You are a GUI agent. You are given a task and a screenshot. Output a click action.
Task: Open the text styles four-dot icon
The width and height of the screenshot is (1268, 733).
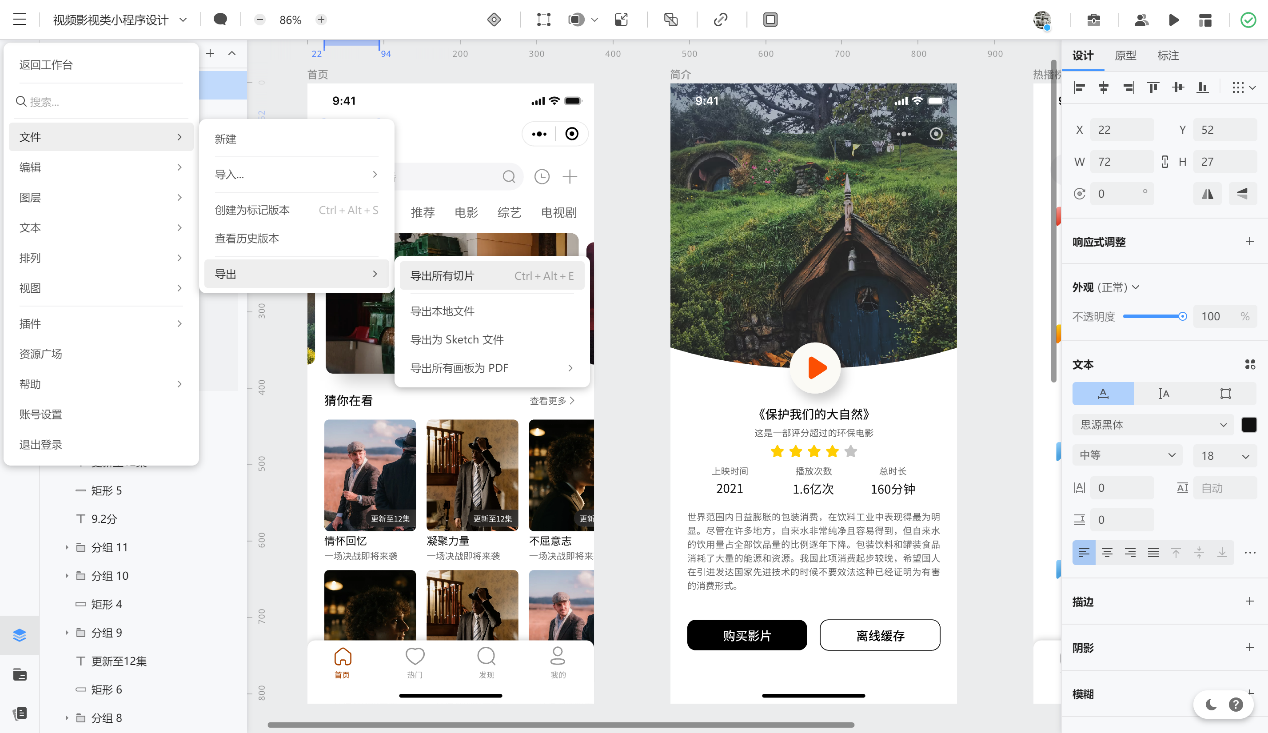pyautogui.click(x=1249, y=365)
